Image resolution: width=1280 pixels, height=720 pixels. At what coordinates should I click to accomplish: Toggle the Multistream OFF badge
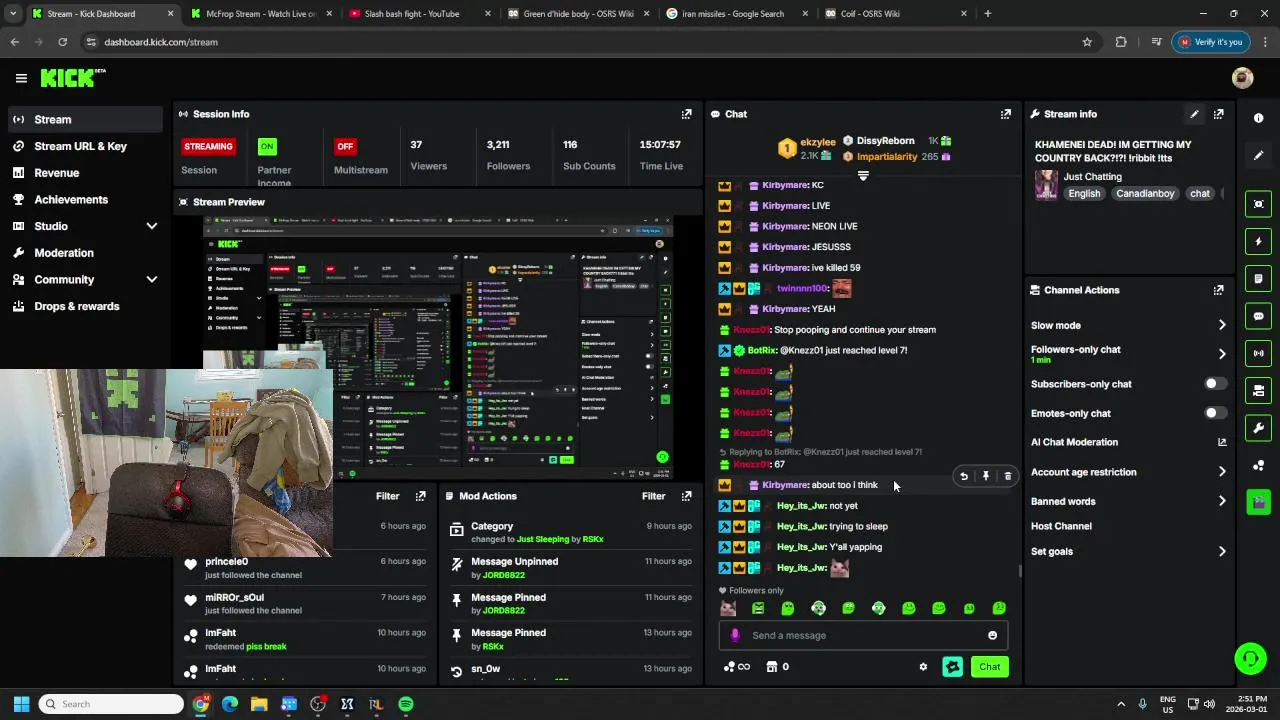coord(345,146)
